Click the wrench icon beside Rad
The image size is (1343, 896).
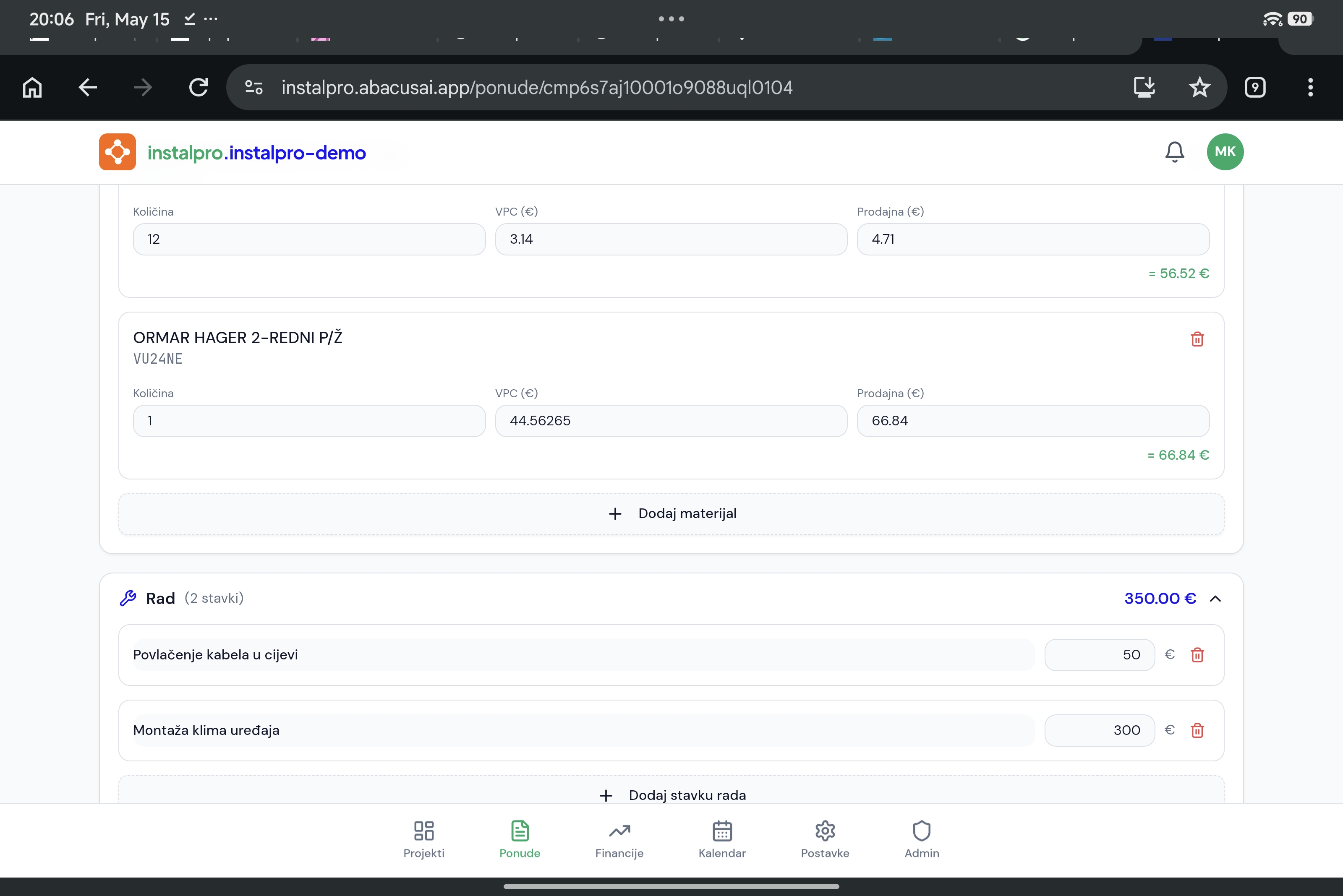pyautogui.click(x=128, y=598)
